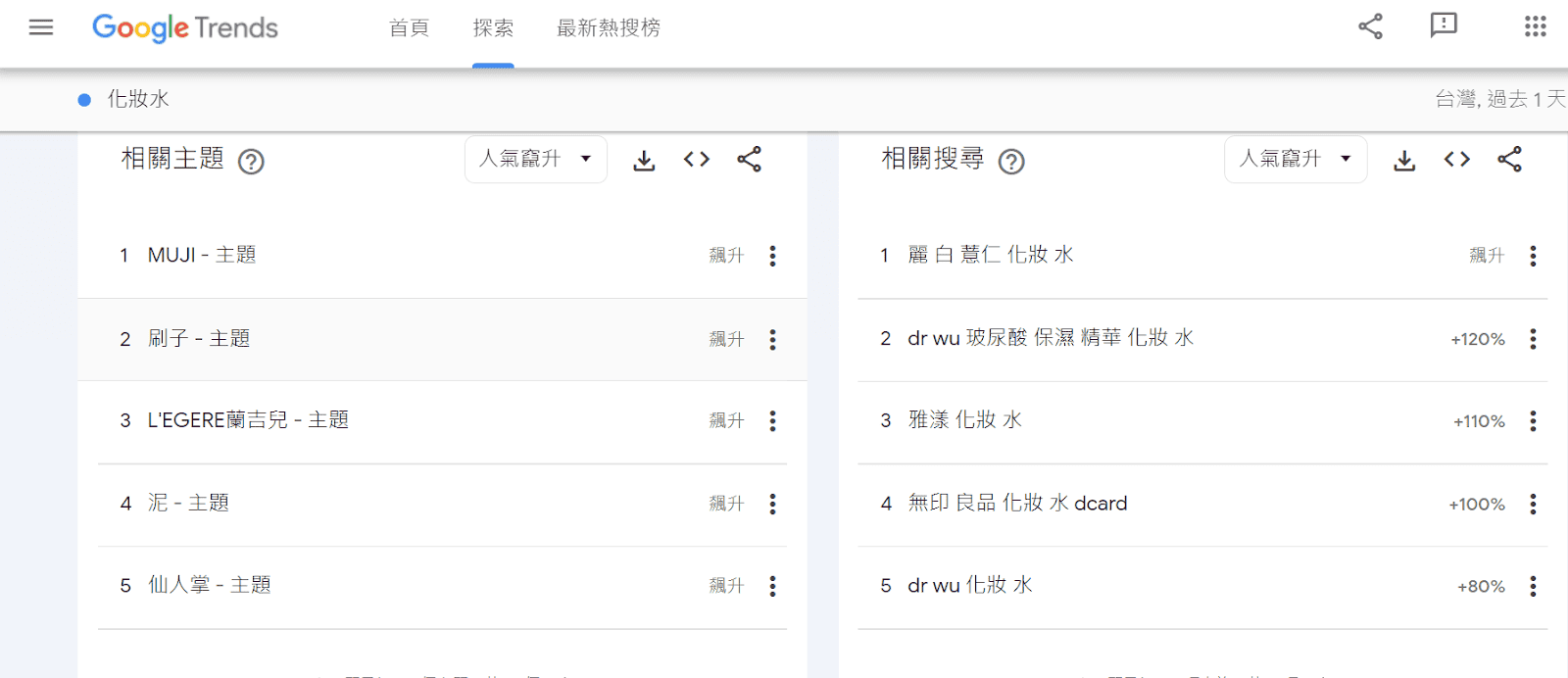Open the Google apps grid
The height and width of the screenshot is (678, 1568).
pos(1535,26)
